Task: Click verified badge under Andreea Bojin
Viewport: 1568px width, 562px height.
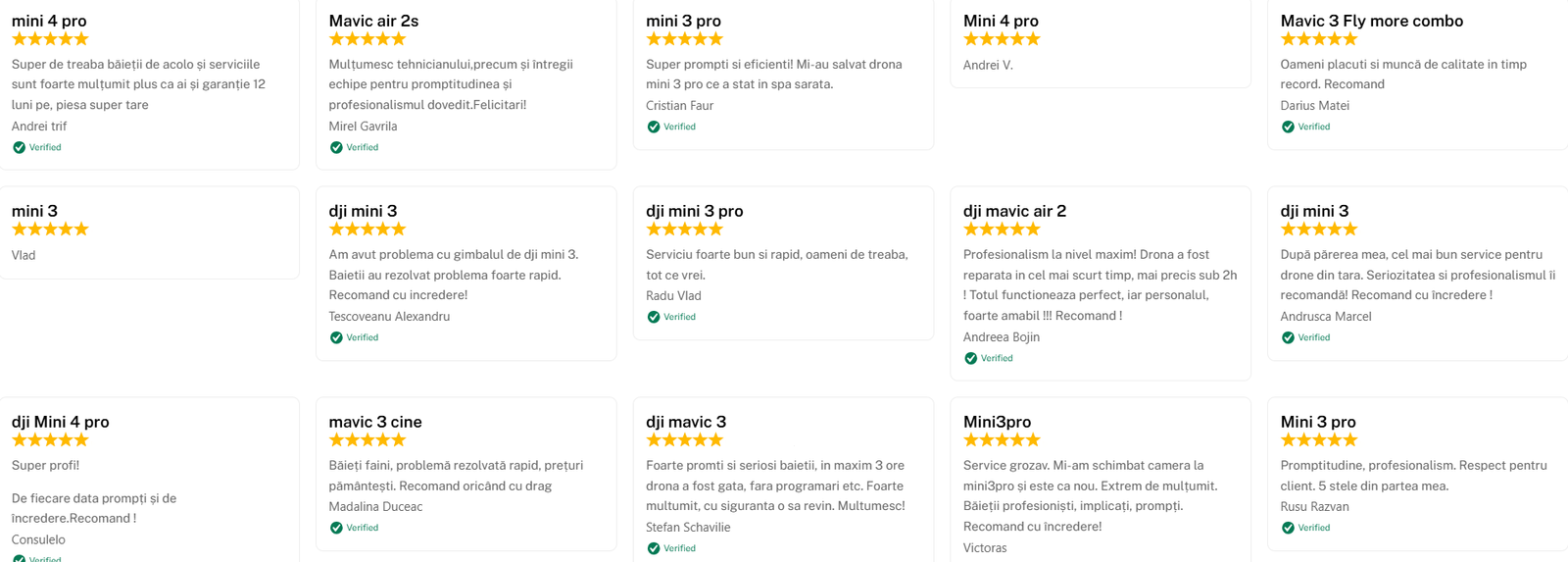Action: 970,359
